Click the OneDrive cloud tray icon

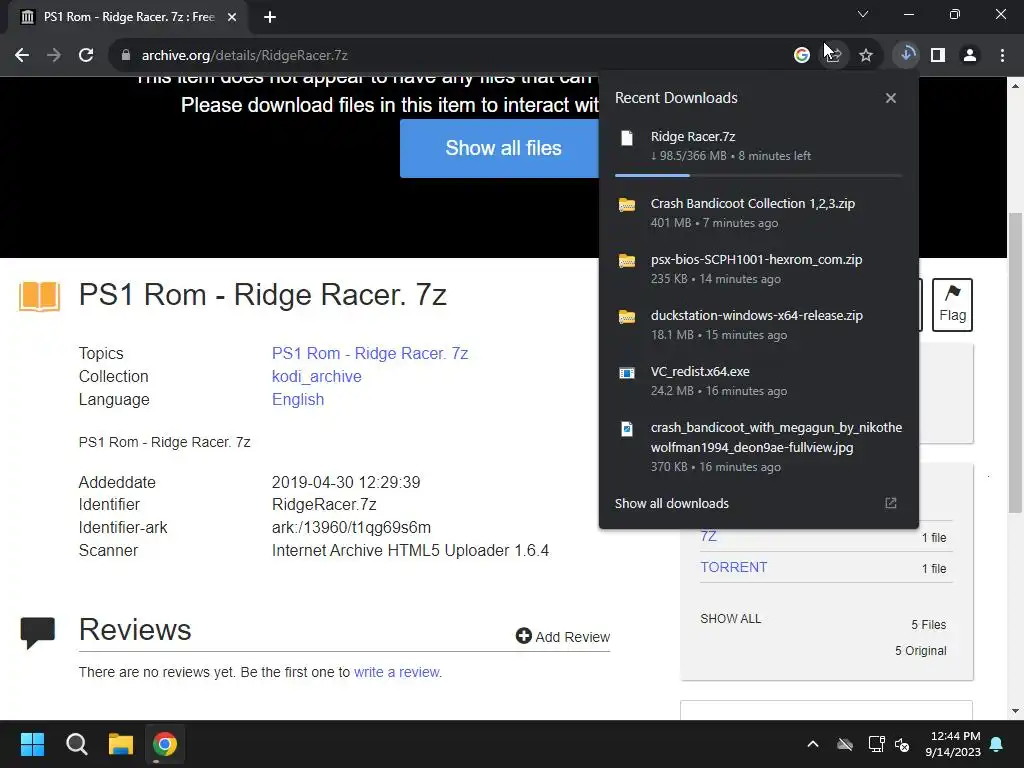click(845, 744)
